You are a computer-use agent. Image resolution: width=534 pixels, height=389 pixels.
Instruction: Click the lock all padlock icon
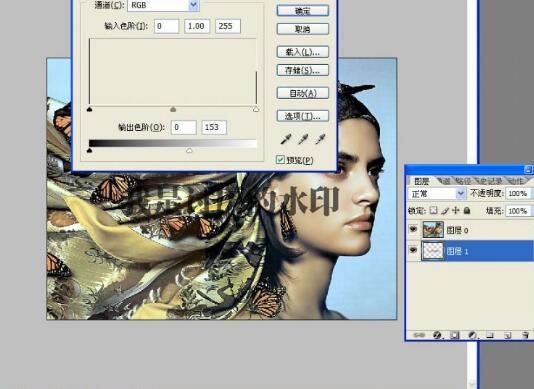[467, 211]
